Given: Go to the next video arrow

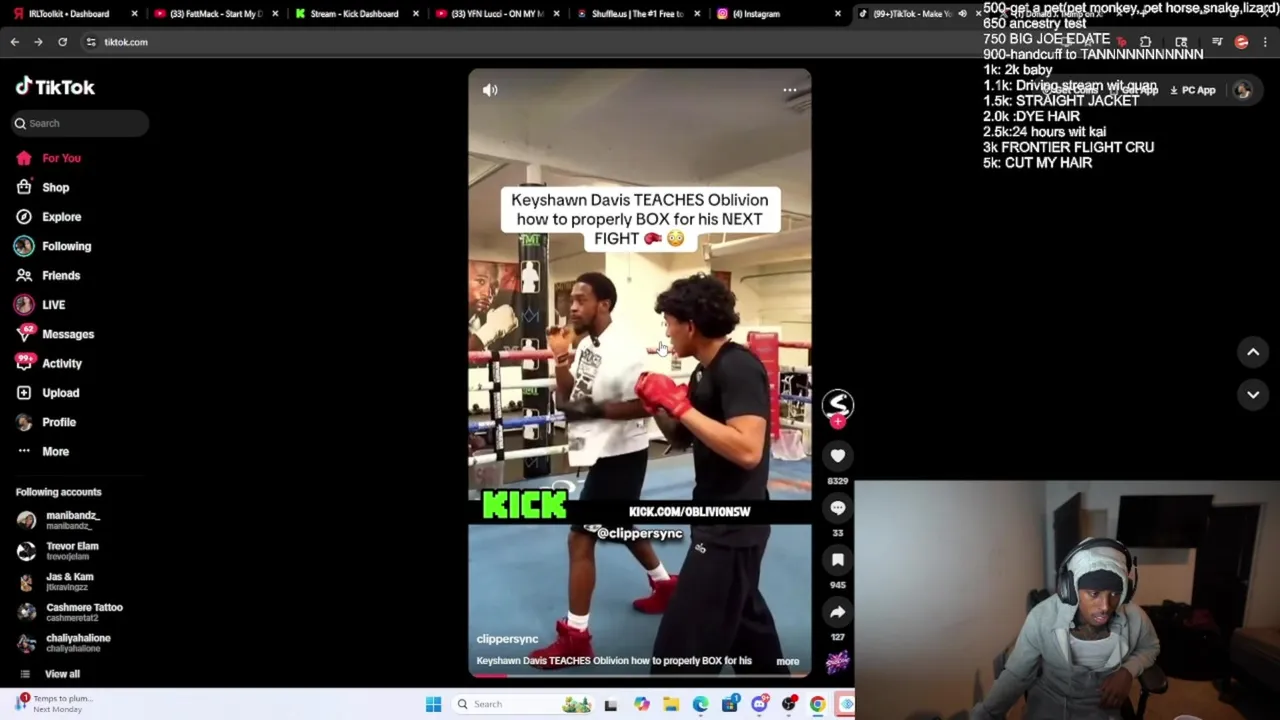Looking at the screenshot, I should pyautogui.click(x=1253, y=395).
